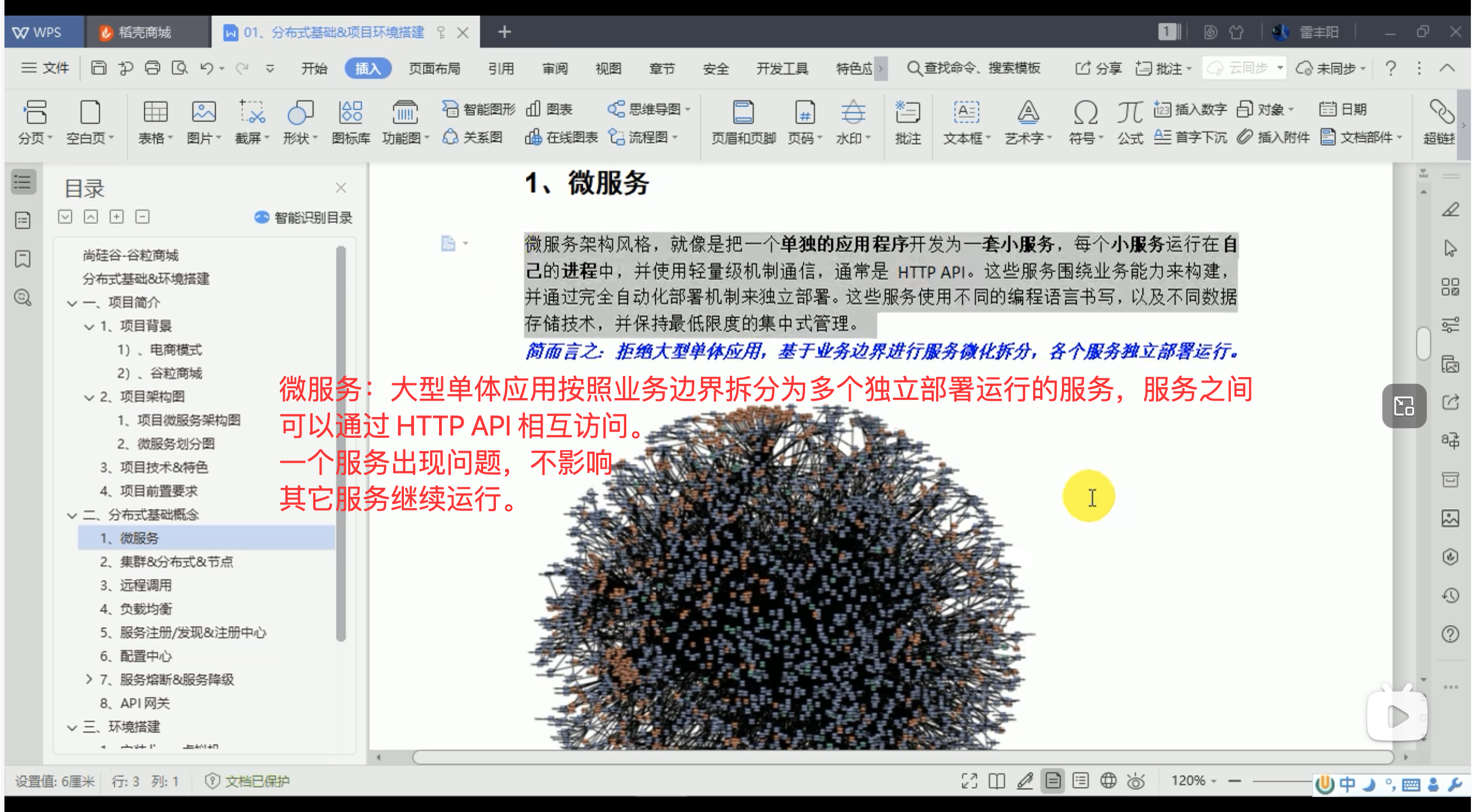Open the bookmark panel in left sidebar
The width and height of the screenshot is (1472, 812).
coord(23,259)
